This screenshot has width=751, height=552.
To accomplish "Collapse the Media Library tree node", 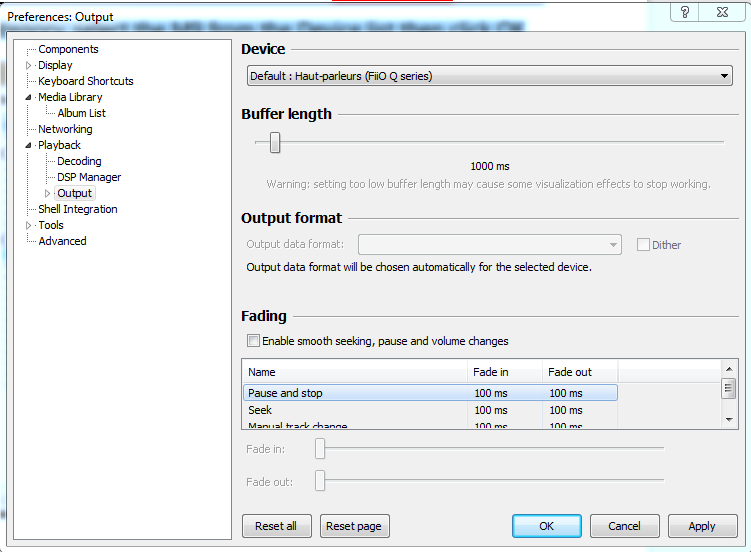I will point(28,97).
